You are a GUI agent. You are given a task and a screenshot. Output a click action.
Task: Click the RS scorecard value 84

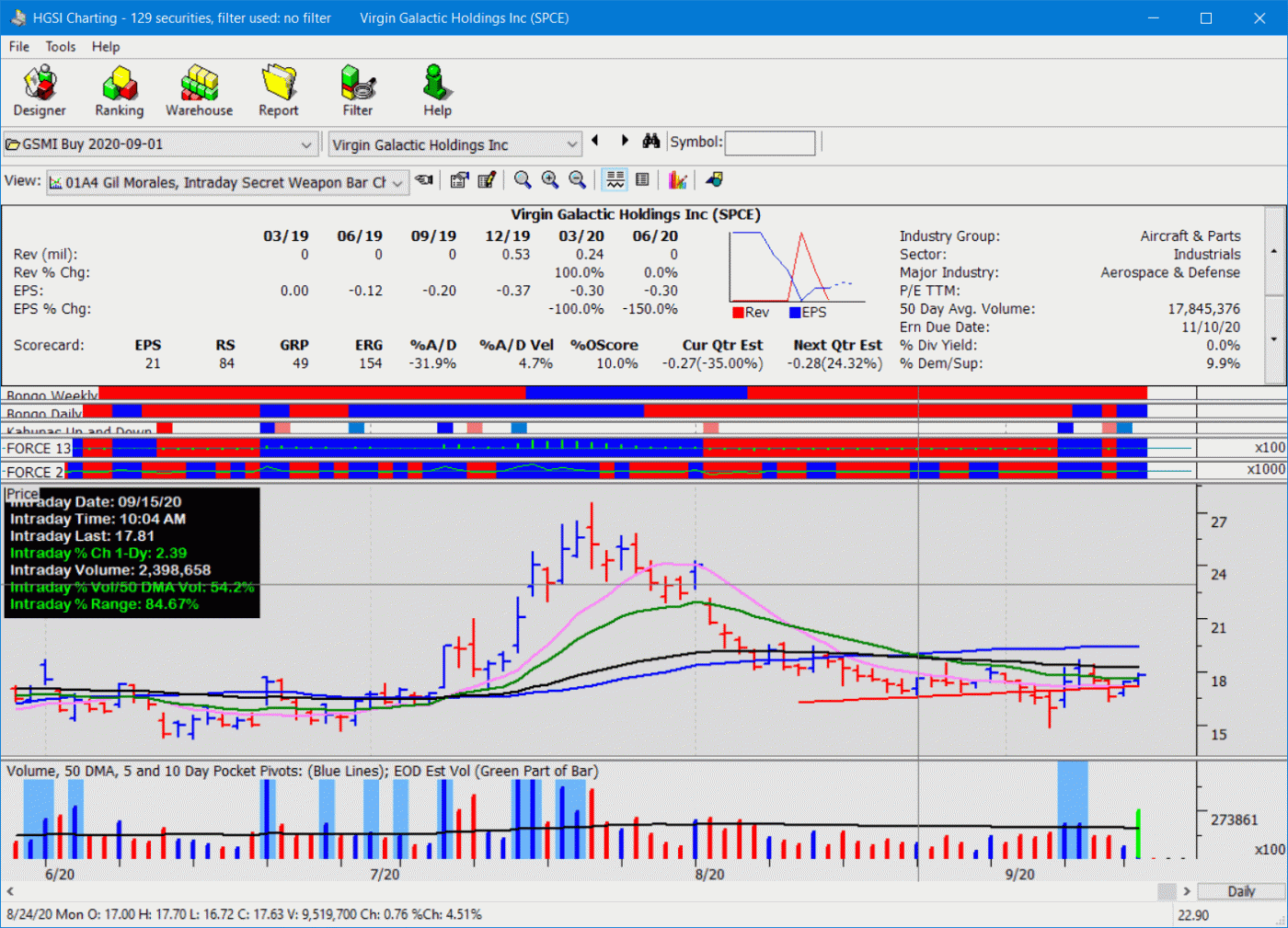tap(226, 363)
